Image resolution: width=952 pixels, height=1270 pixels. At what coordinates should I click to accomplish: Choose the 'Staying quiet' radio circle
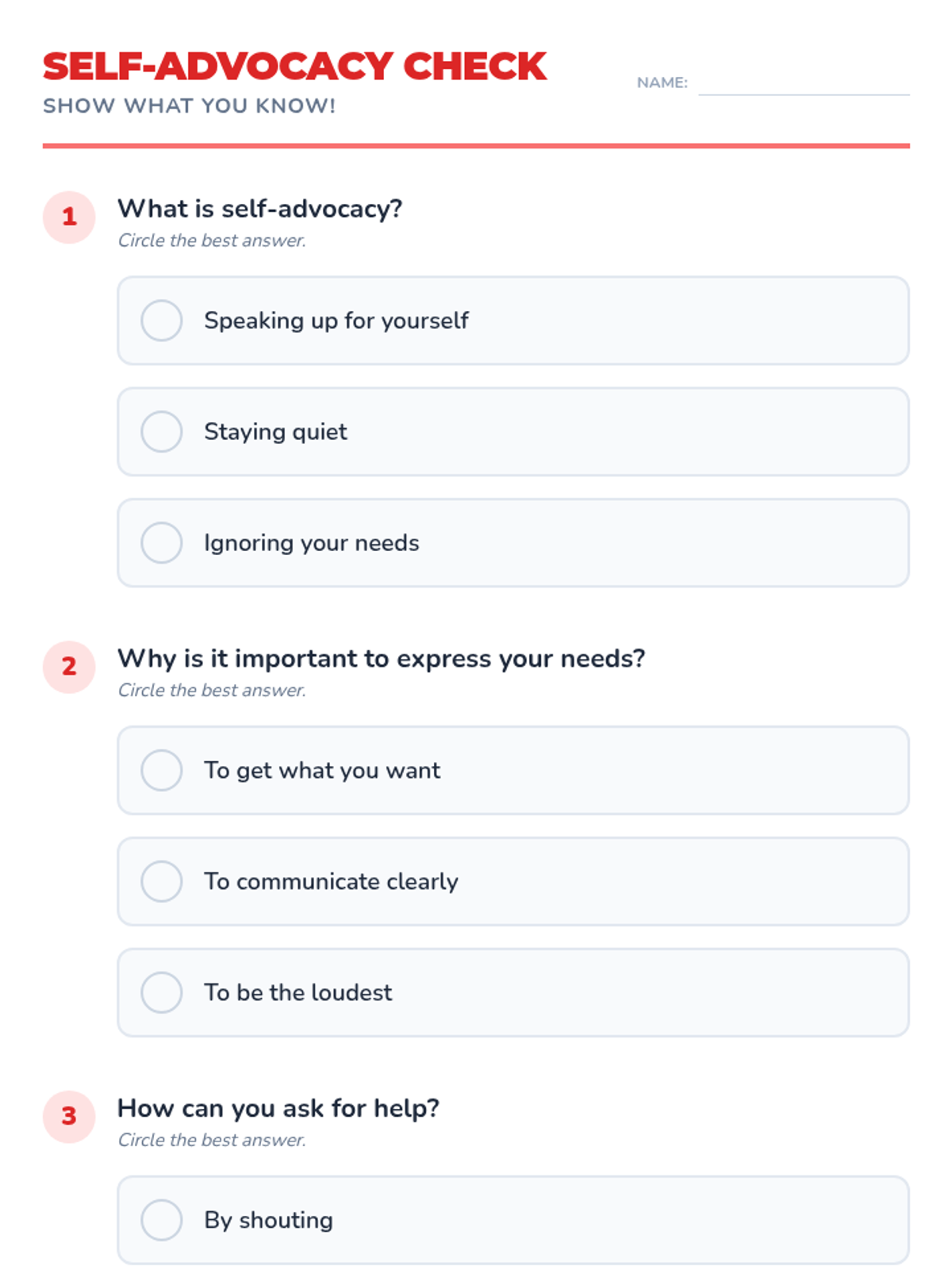pyautogui.click(x=162, y=432)
